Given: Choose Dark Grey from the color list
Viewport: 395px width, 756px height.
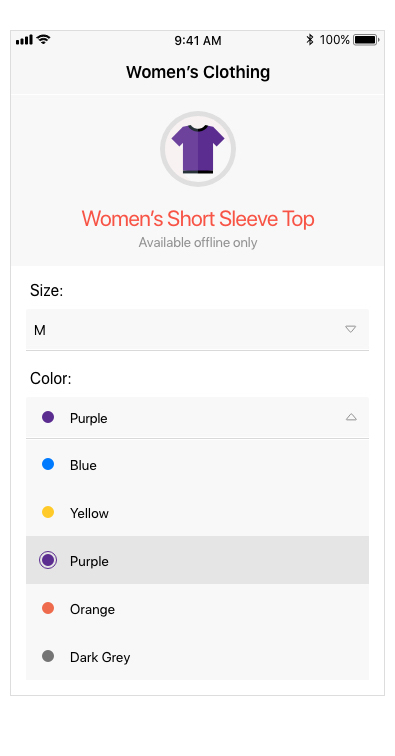Looking at the screenshot, I should pos(197,656).
